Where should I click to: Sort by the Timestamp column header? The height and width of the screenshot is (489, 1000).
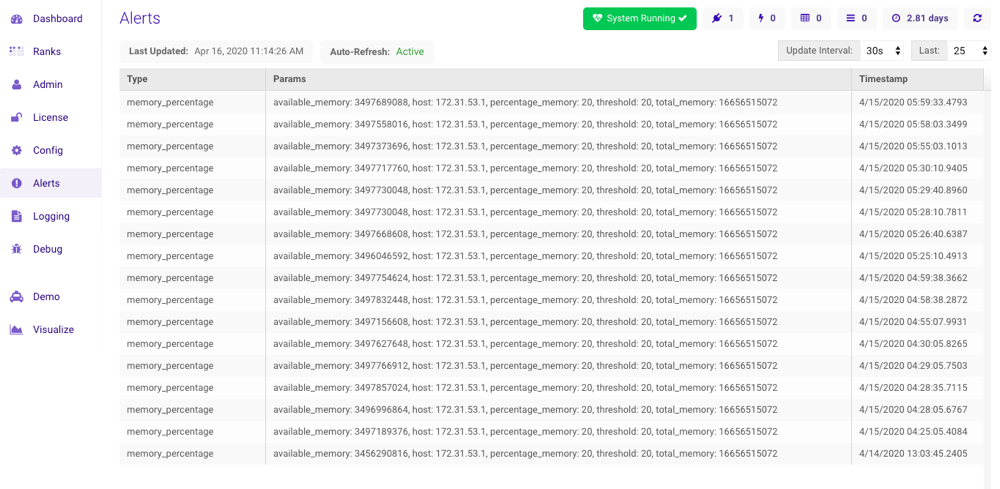tap(917, 79)
